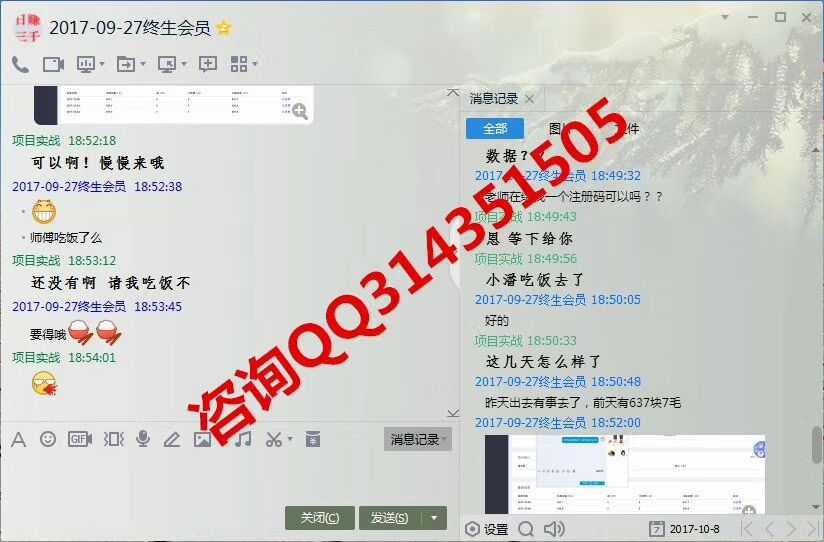
Task: Toggle the 消息记录 panel button
Action: tap(417, 439)
